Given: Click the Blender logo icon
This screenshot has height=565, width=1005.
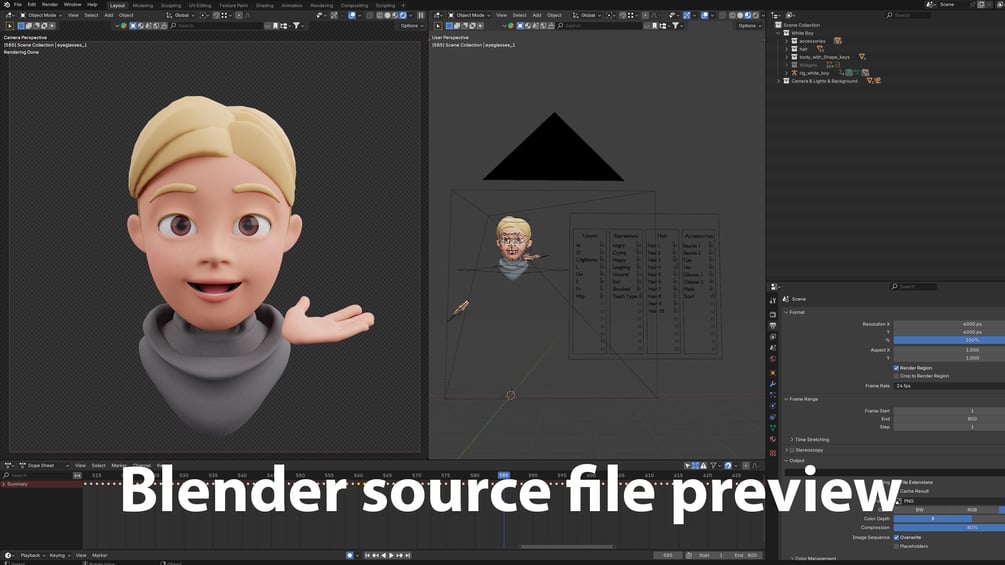Looking at the screenshot, I should coord(6,4).
